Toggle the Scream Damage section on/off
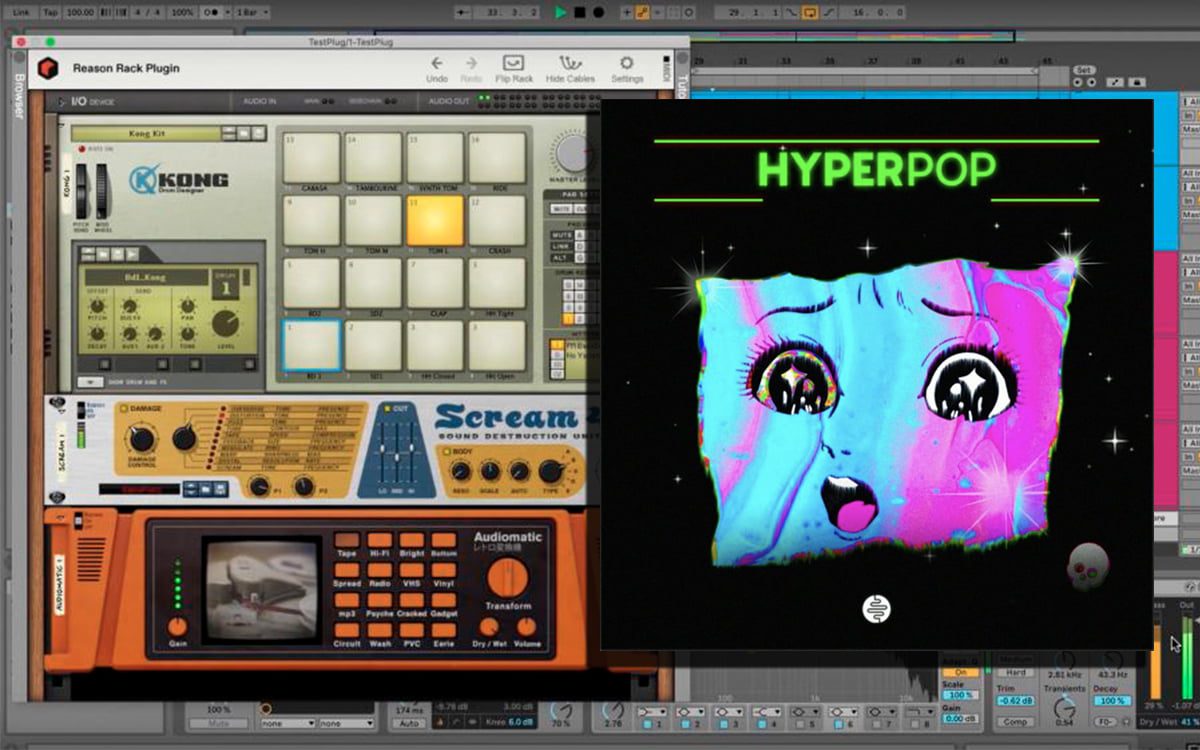The image size is (1200, 750). point(125,408)
